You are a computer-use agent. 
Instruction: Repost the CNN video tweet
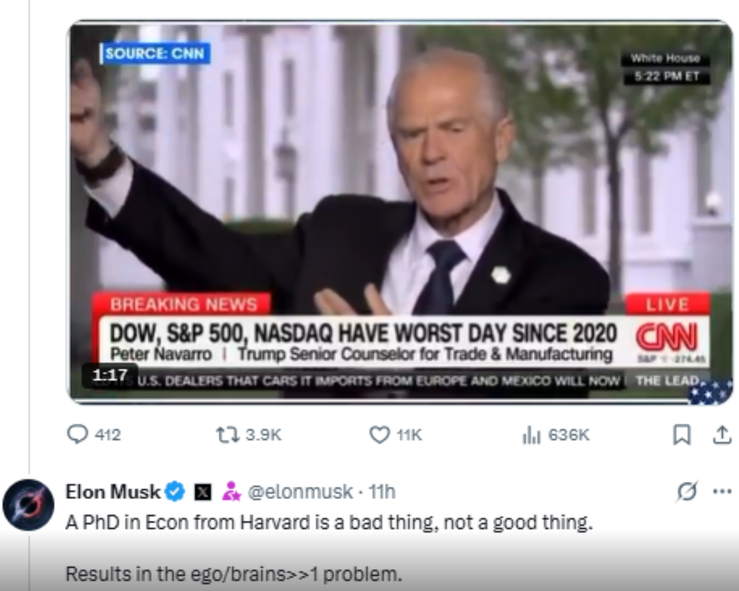(x=228, y=434)
